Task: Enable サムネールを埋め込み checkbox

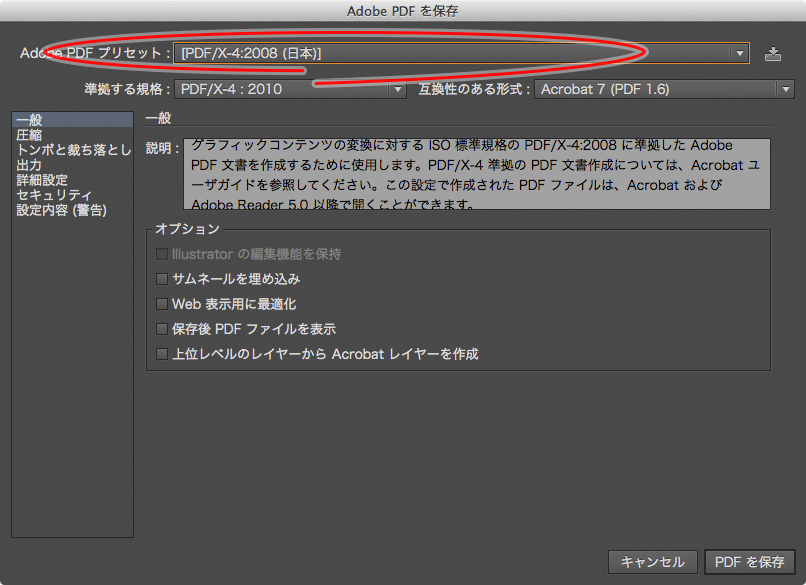Action: (163, 280)
